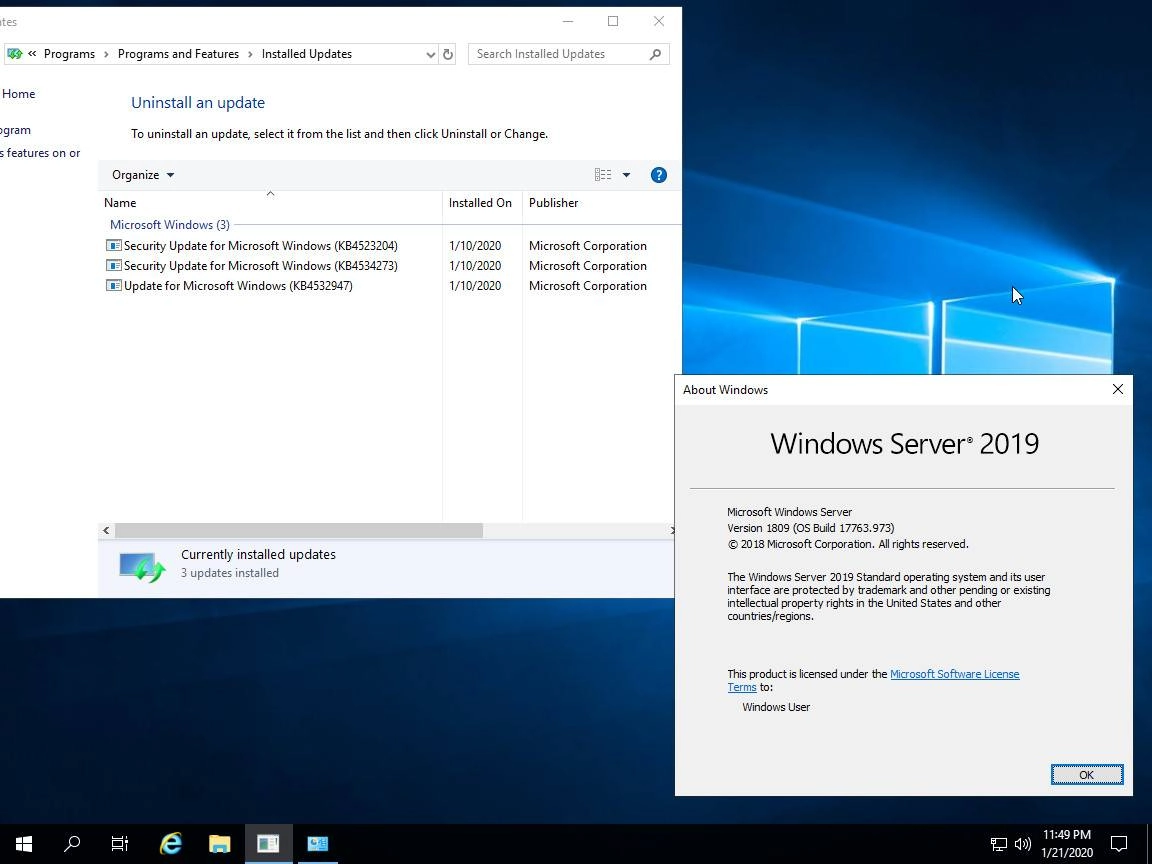This screenshot has height=864, width=1152.
Task: Click the address bar folder icon
Action: point(15,54)
